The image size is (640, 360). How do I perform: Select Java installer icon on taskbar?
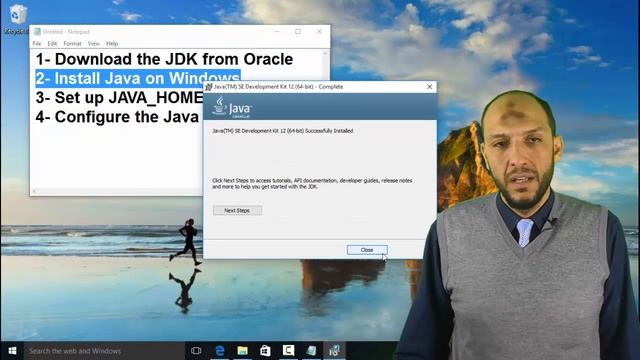334,351
